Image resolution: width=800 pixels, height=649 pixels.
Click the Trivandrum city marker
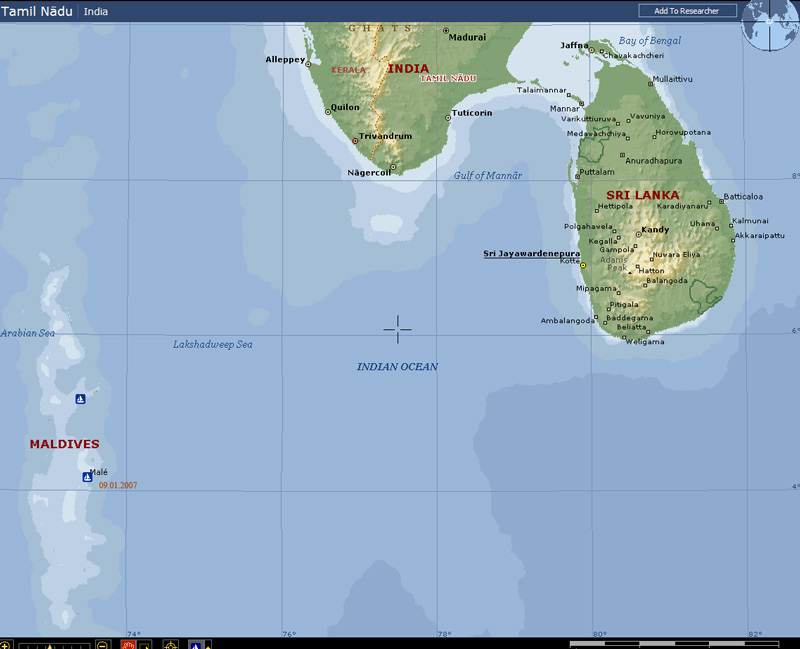click(x=355, y=141)
